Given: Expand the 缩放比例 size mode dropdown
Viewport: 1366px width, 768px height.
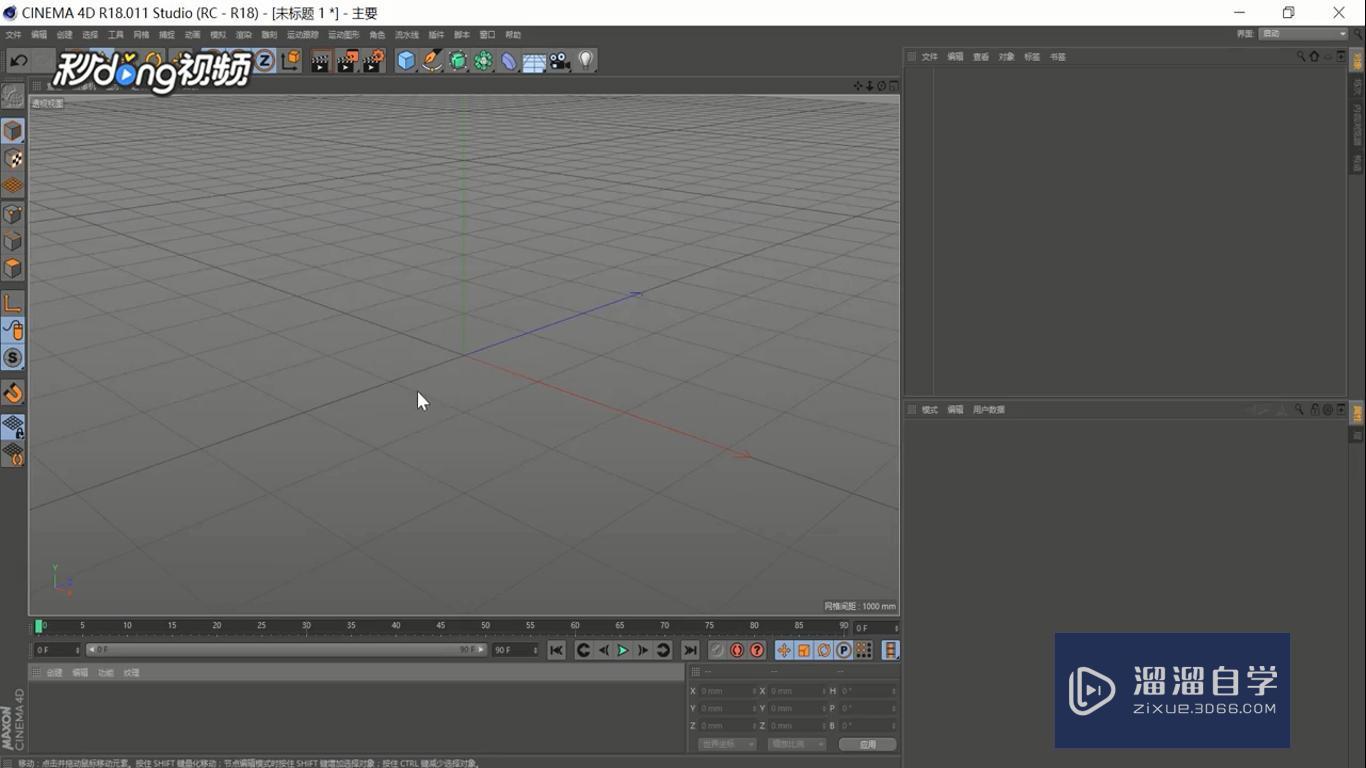Looking at the screenshot, I should [797, 744].
